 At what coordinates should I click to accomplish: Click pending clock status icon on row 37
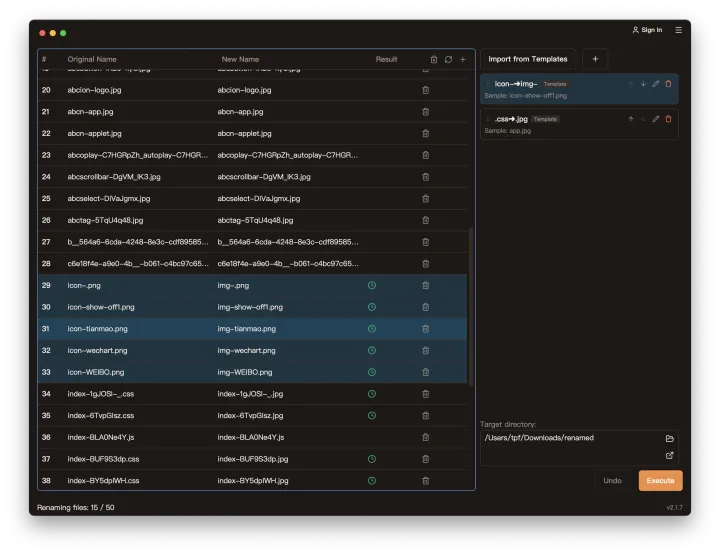pyautogui.click(x=372, y=459)
